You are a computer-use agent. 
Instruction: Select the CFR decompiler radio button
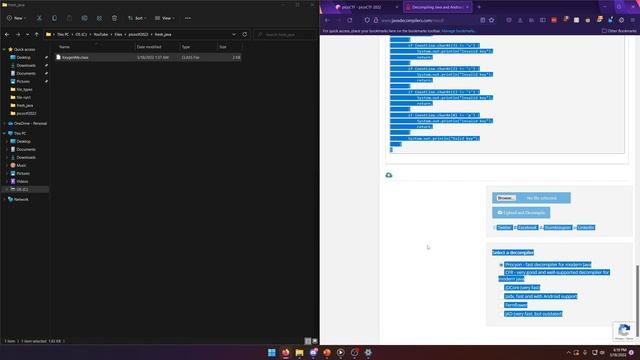[x=501, y=272]
